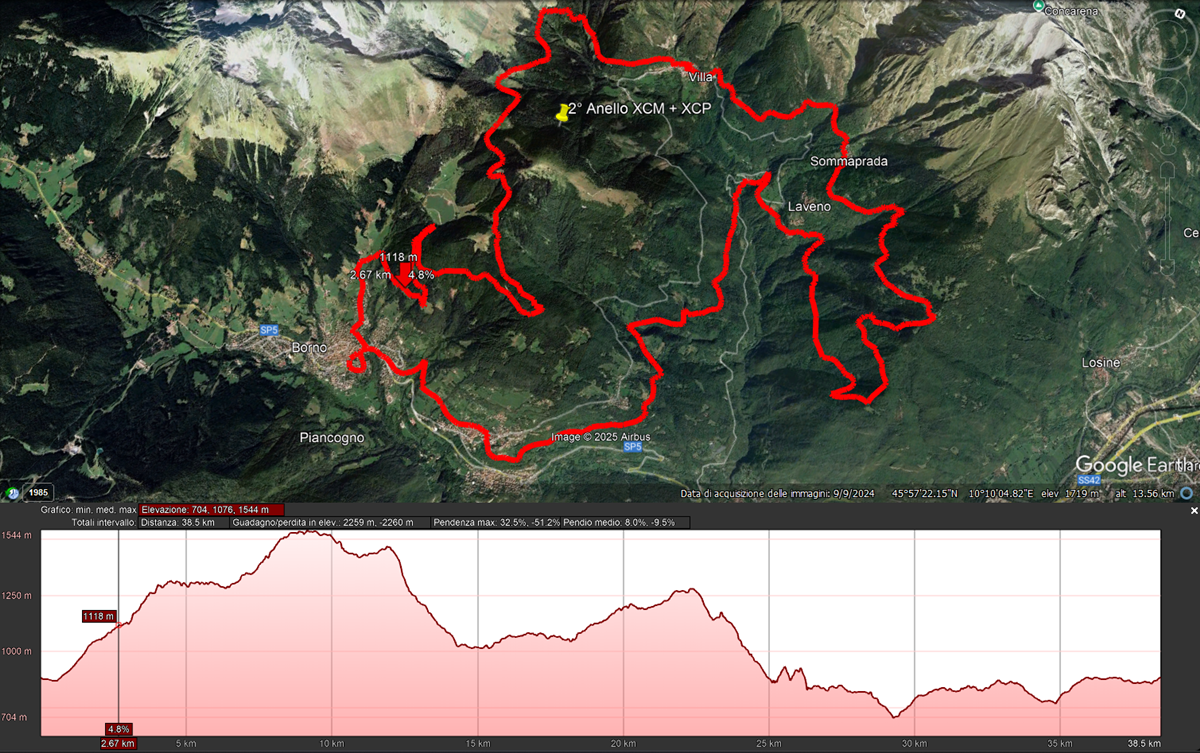
Task: Select the Elevazione metric in profile header
Action: pos(211,509)
